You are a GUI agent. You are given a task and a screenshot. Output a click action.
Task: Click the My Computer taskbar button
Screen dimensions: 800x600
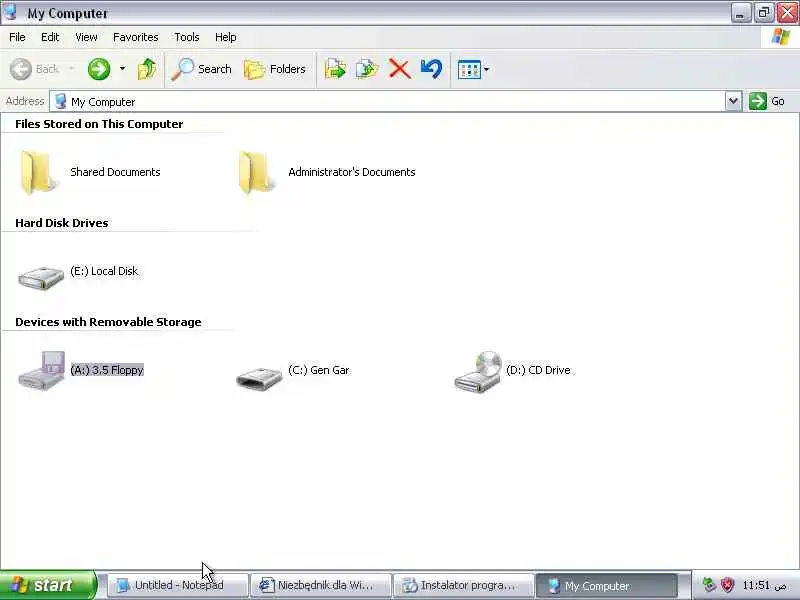click(x=607, y=585)
